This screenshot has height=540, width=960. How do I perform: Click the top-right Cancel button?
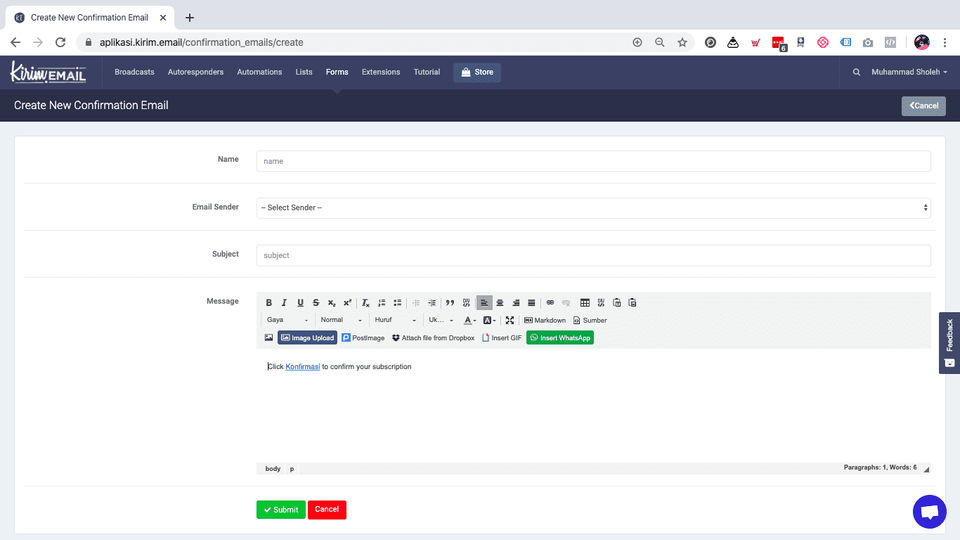tap(923, 106)
